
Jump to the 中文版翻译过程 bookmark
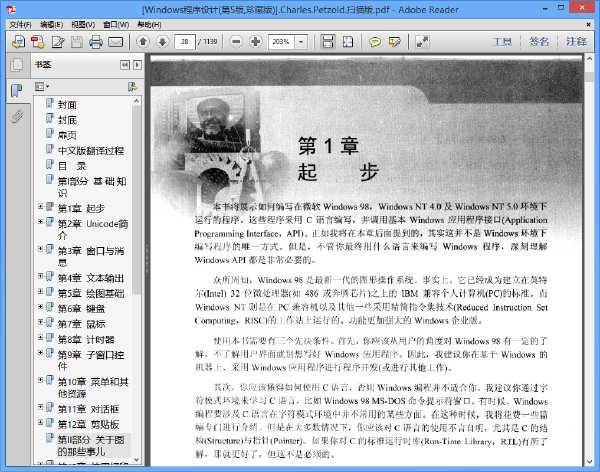point(91,150)
